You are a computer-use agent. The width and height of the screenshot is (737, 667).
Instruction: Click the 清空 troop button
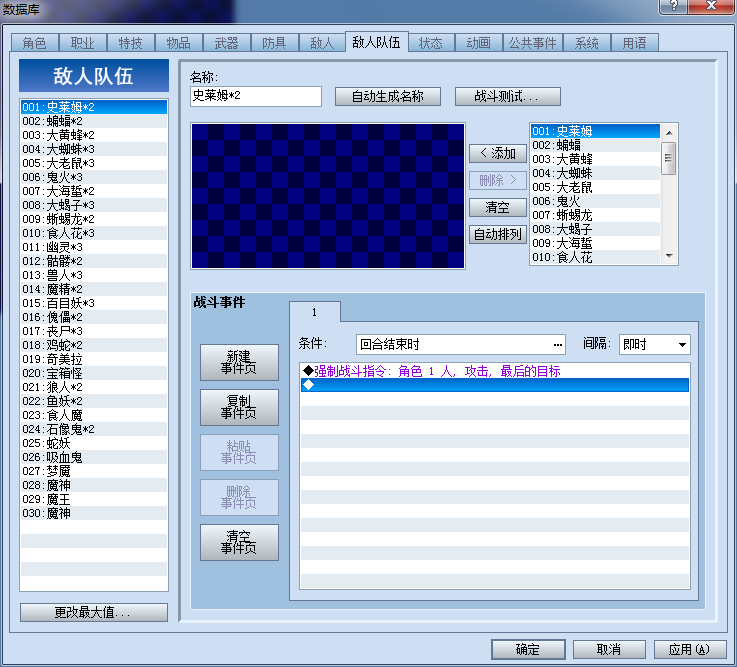(498, 207)
